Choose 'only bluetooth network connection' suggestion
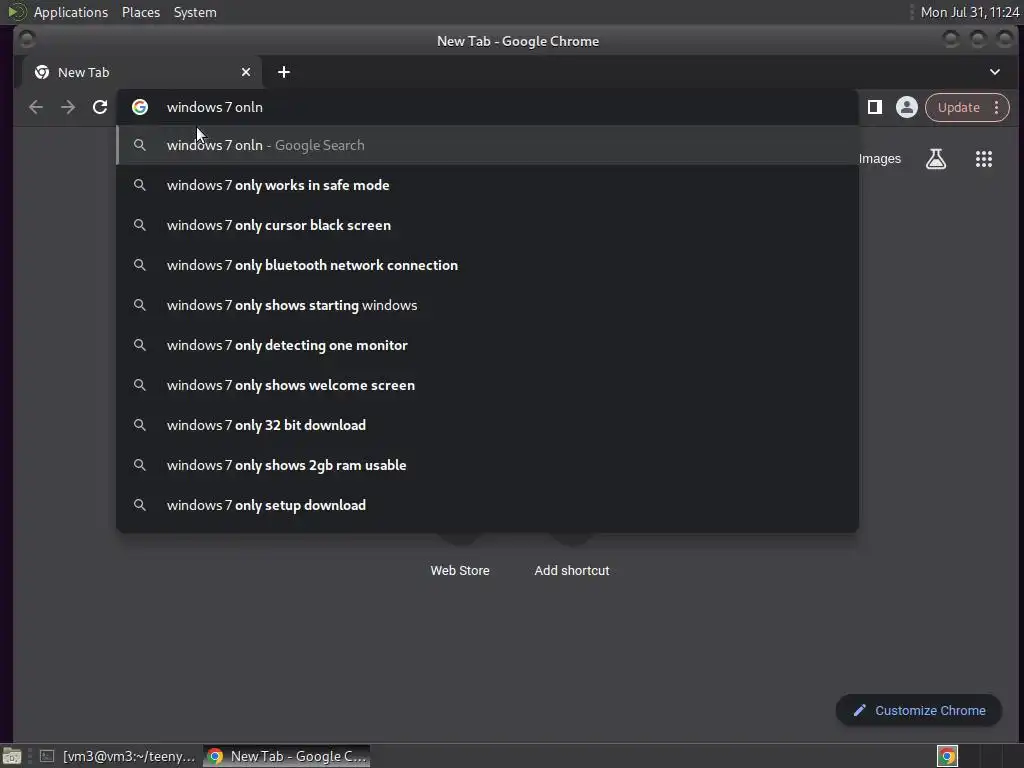 pyautogui.click(x=487, y=264)
